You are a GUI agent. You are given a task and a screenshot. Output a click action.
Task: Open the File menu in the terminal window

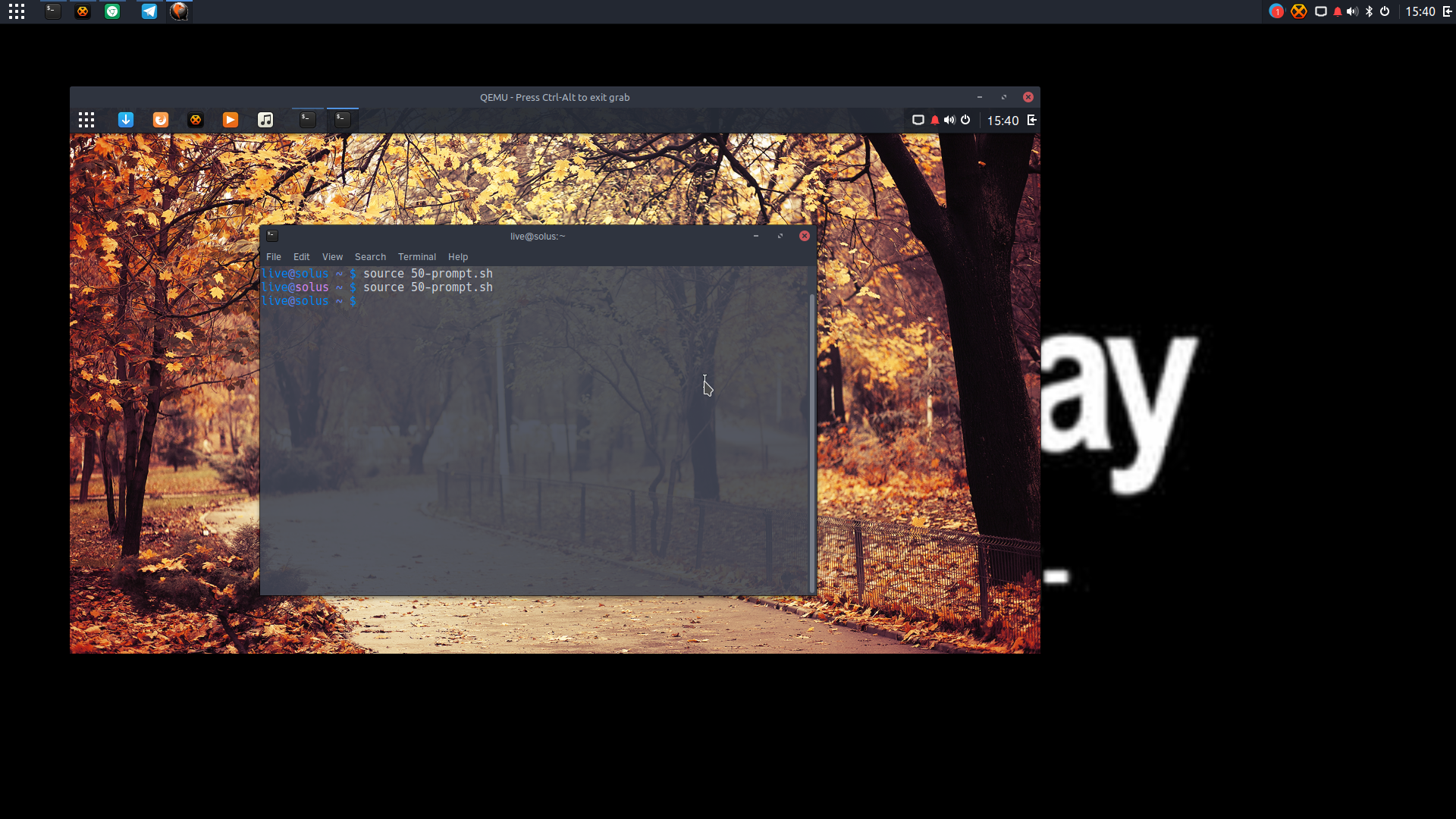(x=274, y=257)
